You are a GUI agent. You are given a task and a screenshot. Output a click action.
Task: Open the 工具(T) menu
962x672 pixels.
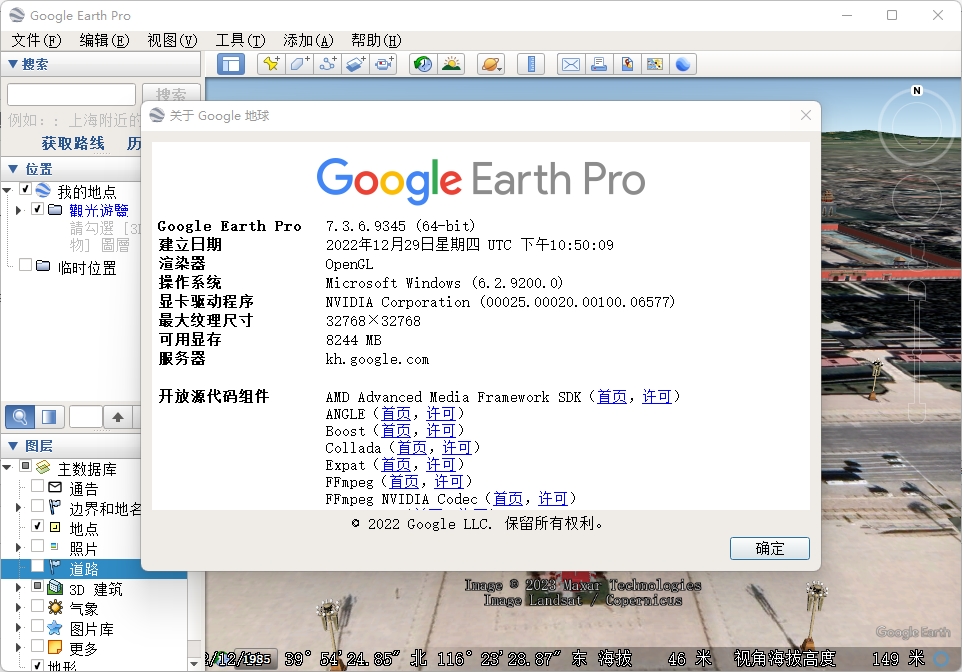pos(240,40)
